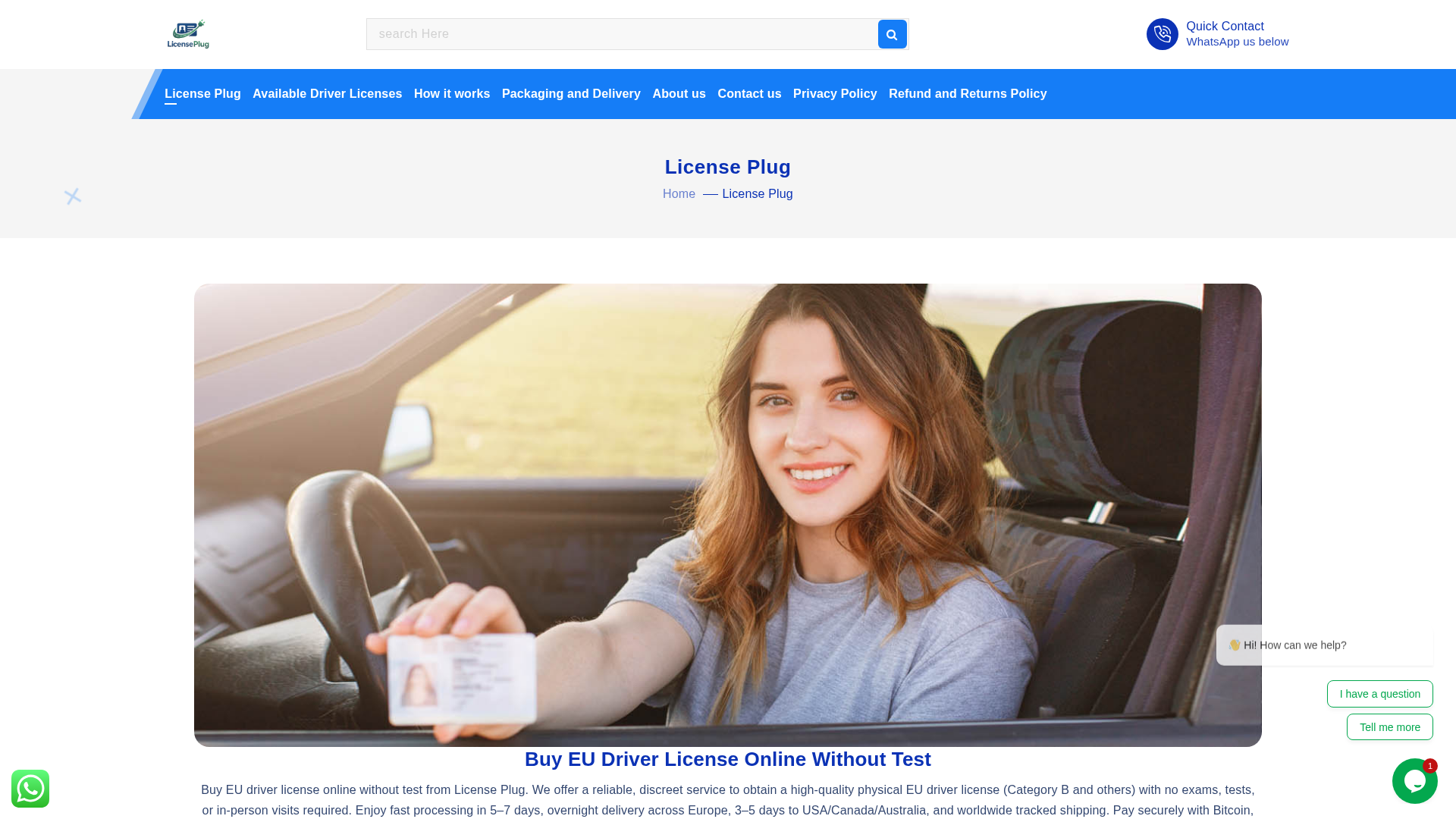This screenshot has height=819, width=1456.
Task: Select Packaging and Delivery menu item
Action: click(571, 94)
